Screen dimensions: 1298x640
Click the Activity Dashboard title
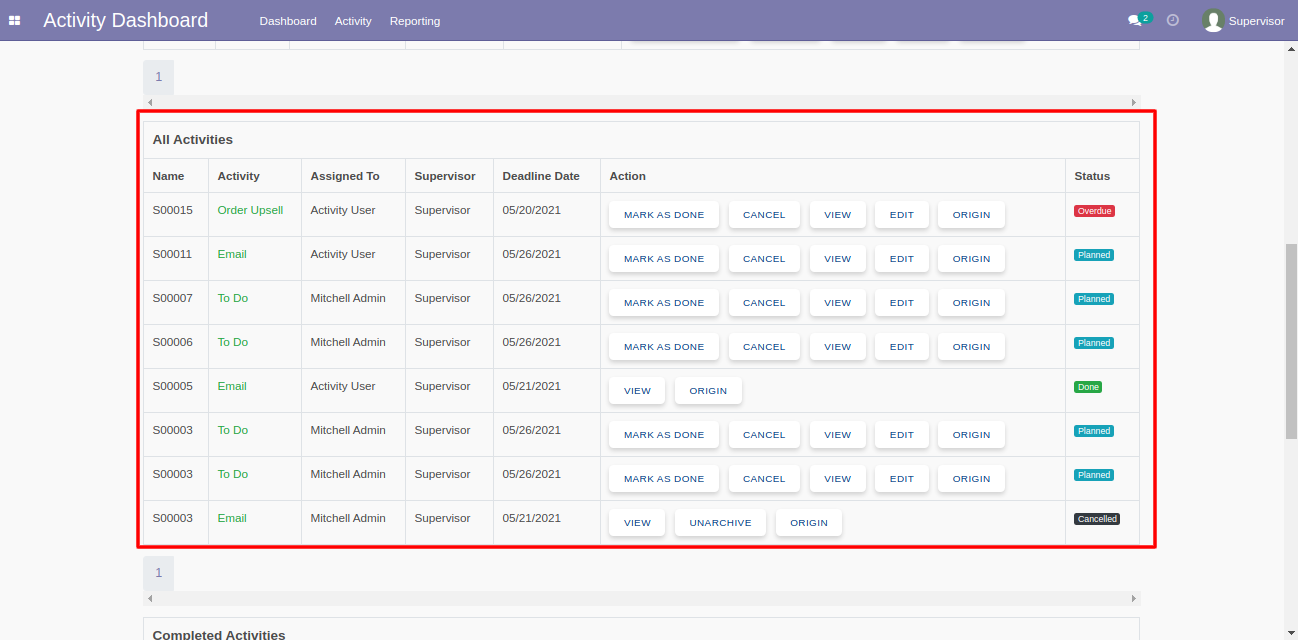126,20
